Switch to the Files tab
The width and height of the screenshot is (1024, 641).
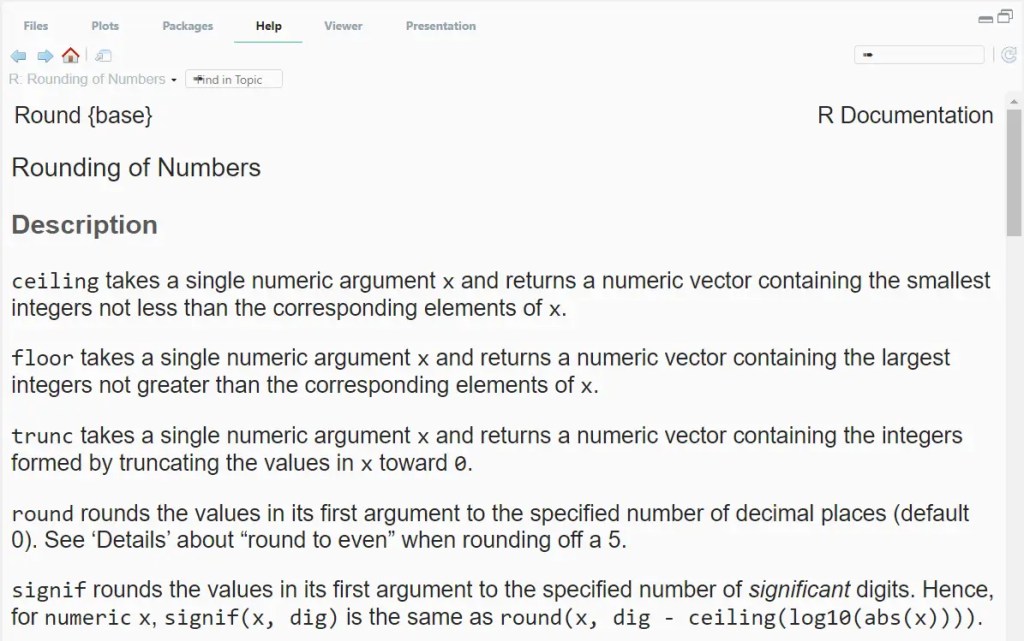pyautogui.click(x=36, y=26)
